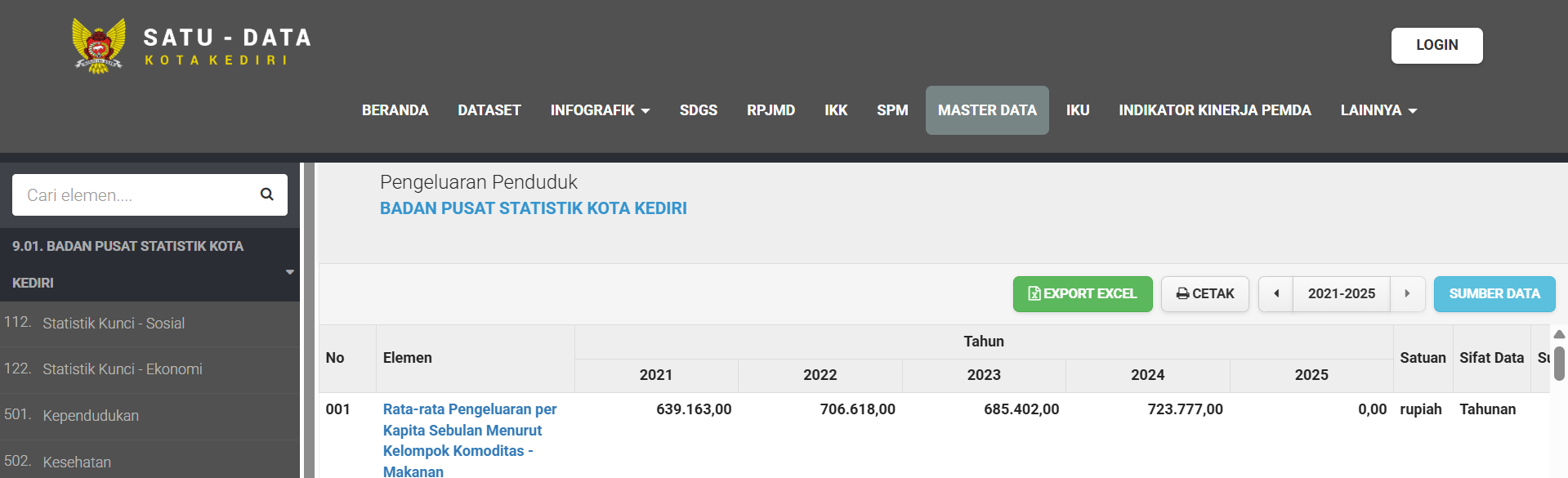Go to previous year range arrow
Viewport: 1568px width, 478px height.
click(1275, 293)
